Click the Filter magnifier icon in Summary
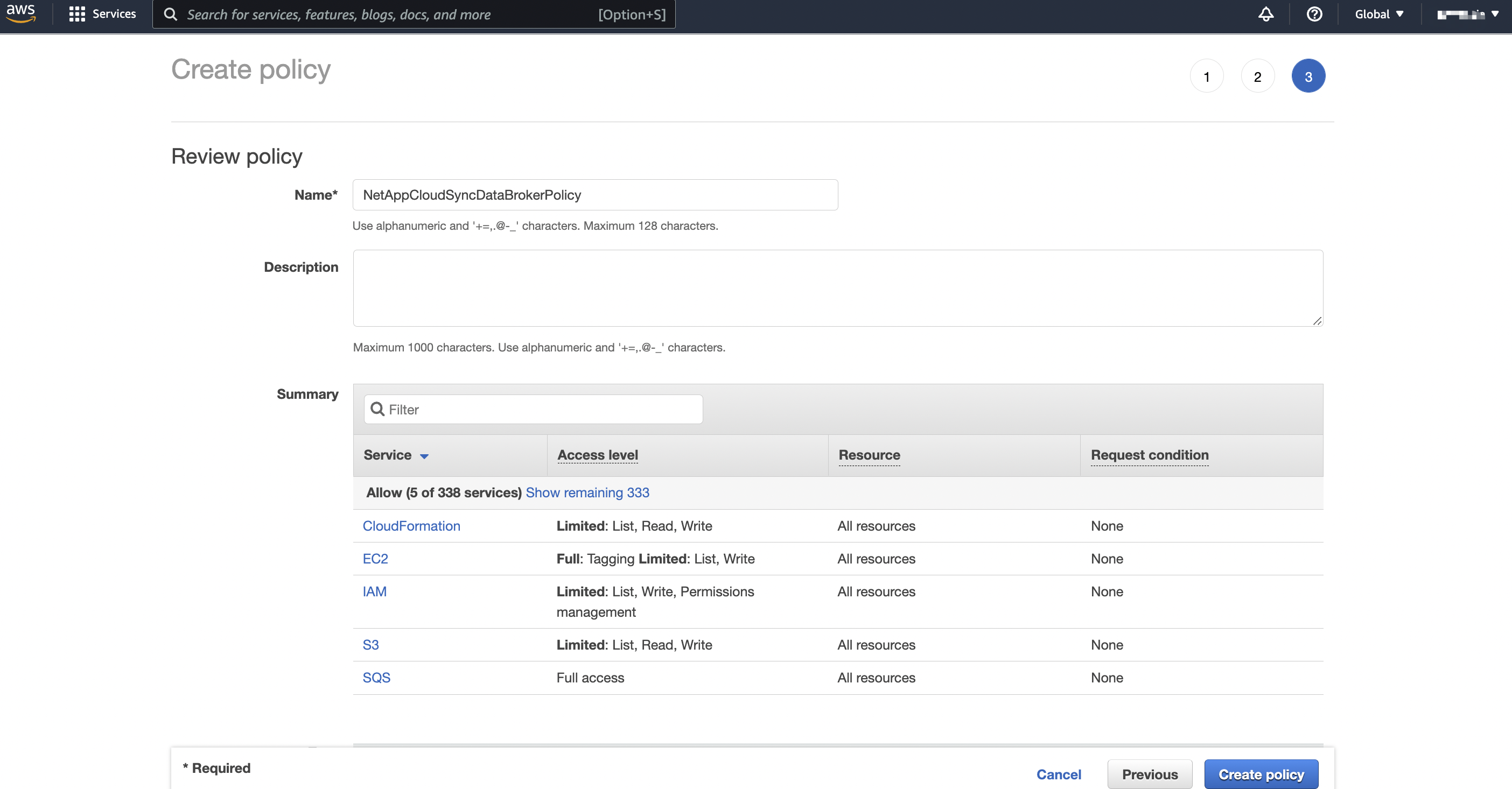The image size is (1512, 789). 378,409
